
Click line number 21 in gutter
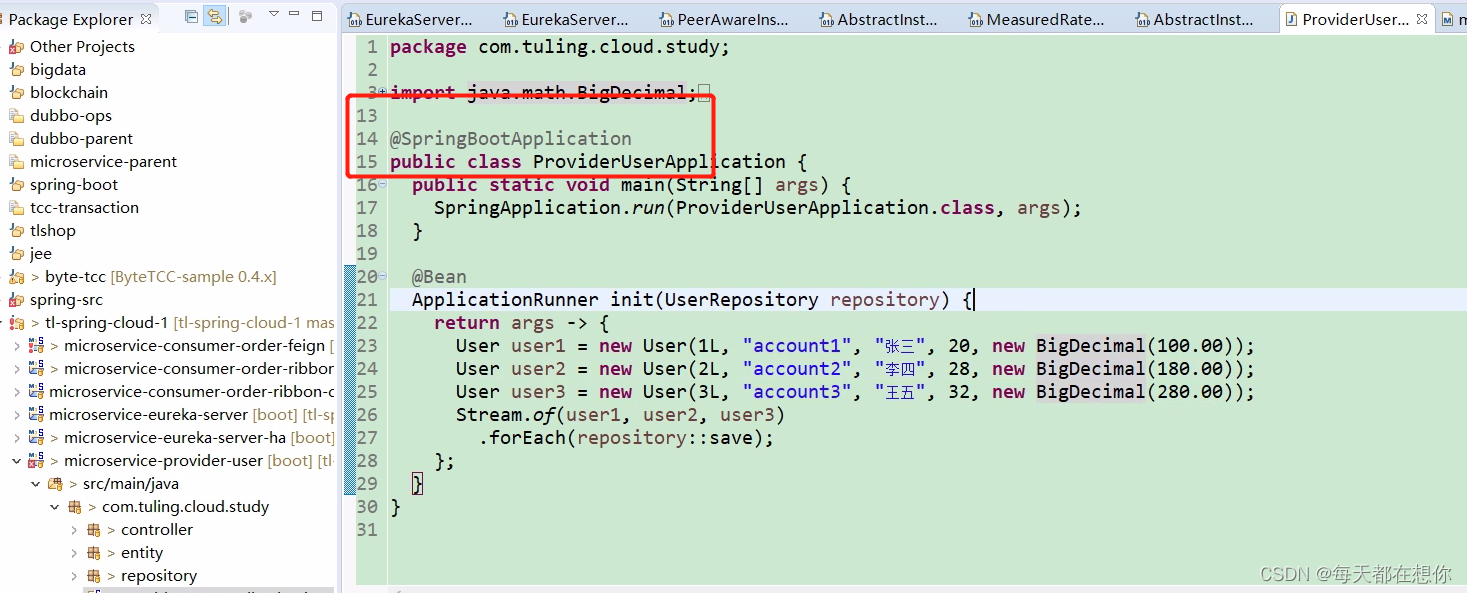tap(367, 300)
